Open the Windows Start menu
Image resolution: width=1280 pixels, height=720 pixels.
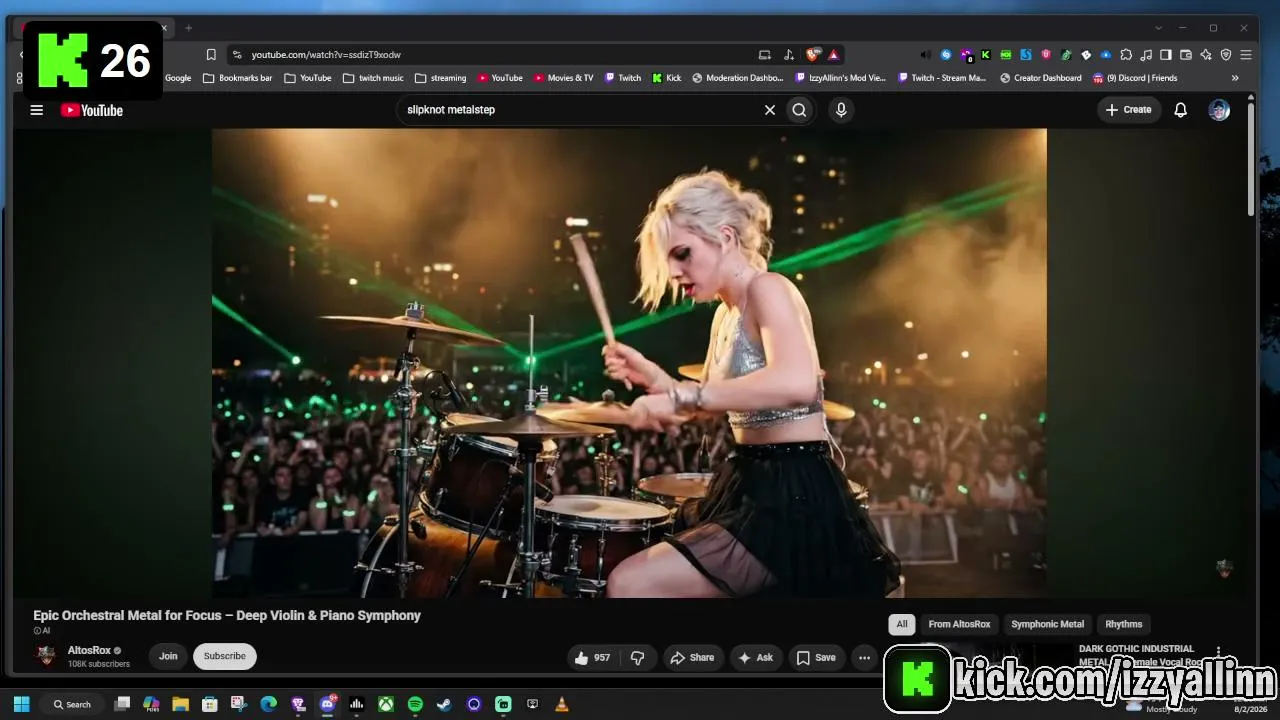point(21,704)
